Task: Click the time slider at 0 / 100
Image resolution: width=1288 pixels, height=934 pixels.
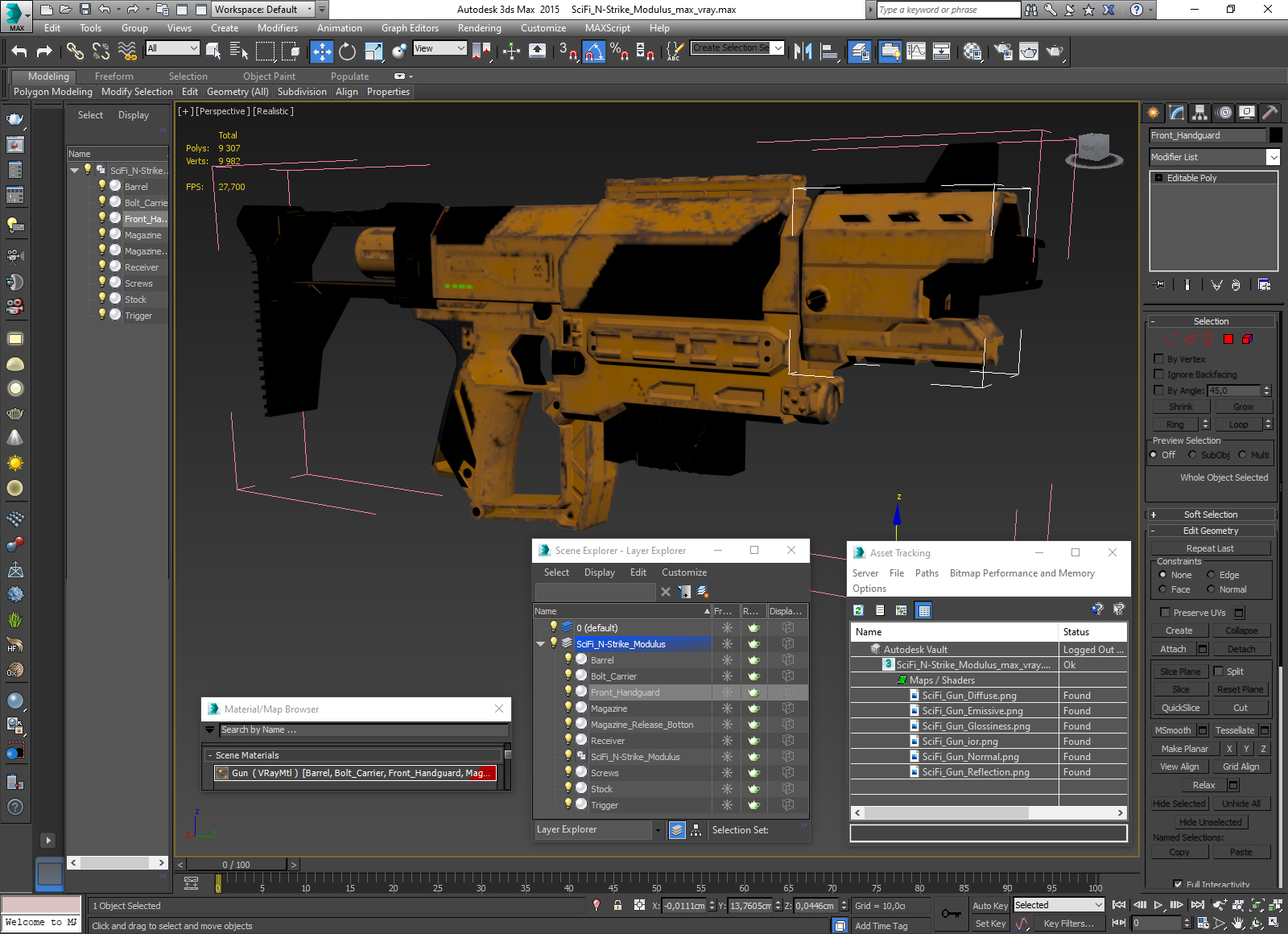Action: (x=236, y=865)
